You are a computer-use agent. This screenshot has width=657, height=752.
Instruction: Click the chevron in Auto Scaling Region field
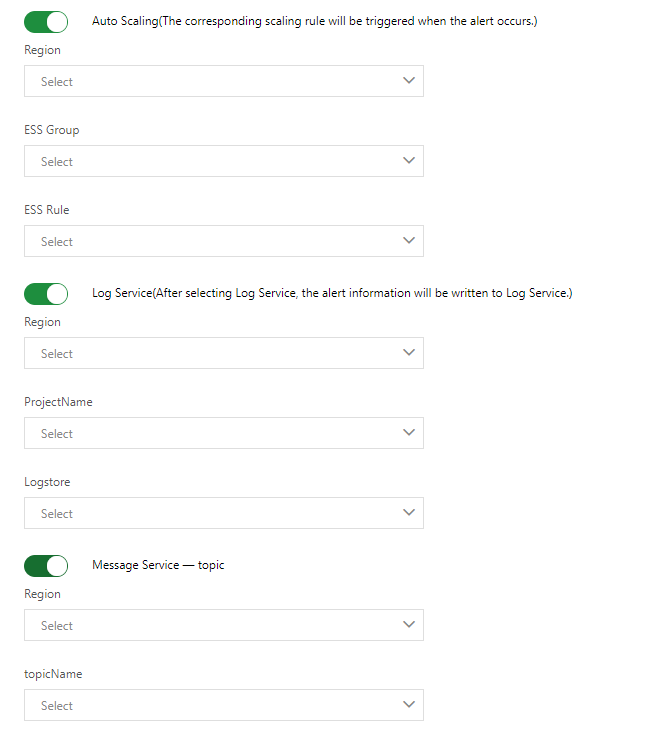tap(408, 80)
